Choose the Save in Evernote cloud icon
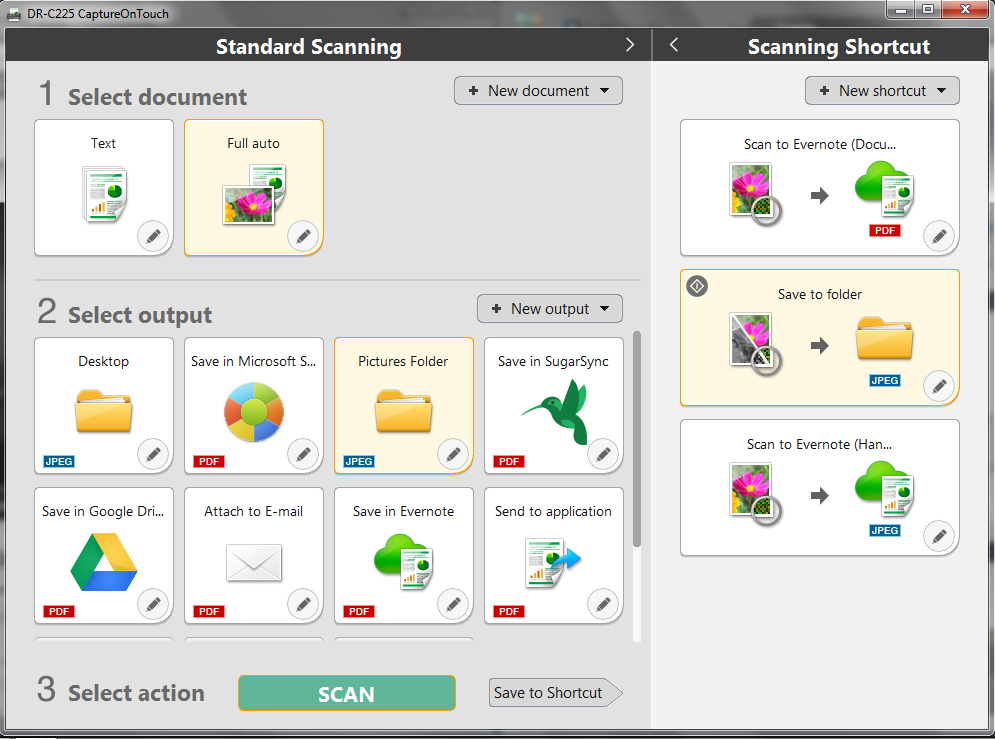Image resolution: width=995 pixels, height=739 pixels. (404, 562)
